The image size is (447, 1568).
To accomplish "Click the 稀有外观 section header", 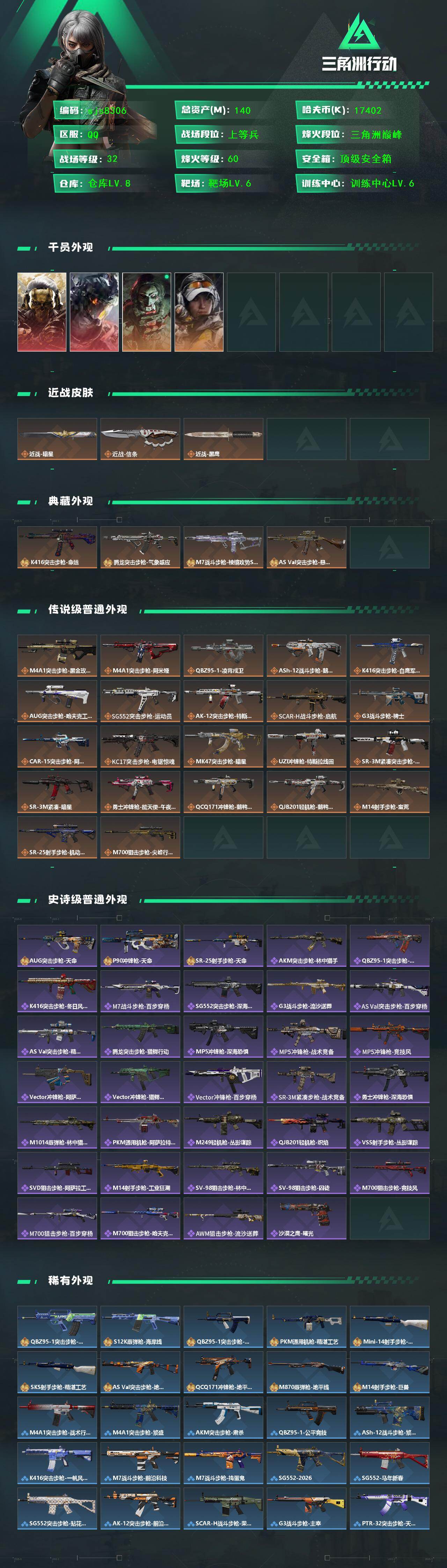I will [71, 1281].
